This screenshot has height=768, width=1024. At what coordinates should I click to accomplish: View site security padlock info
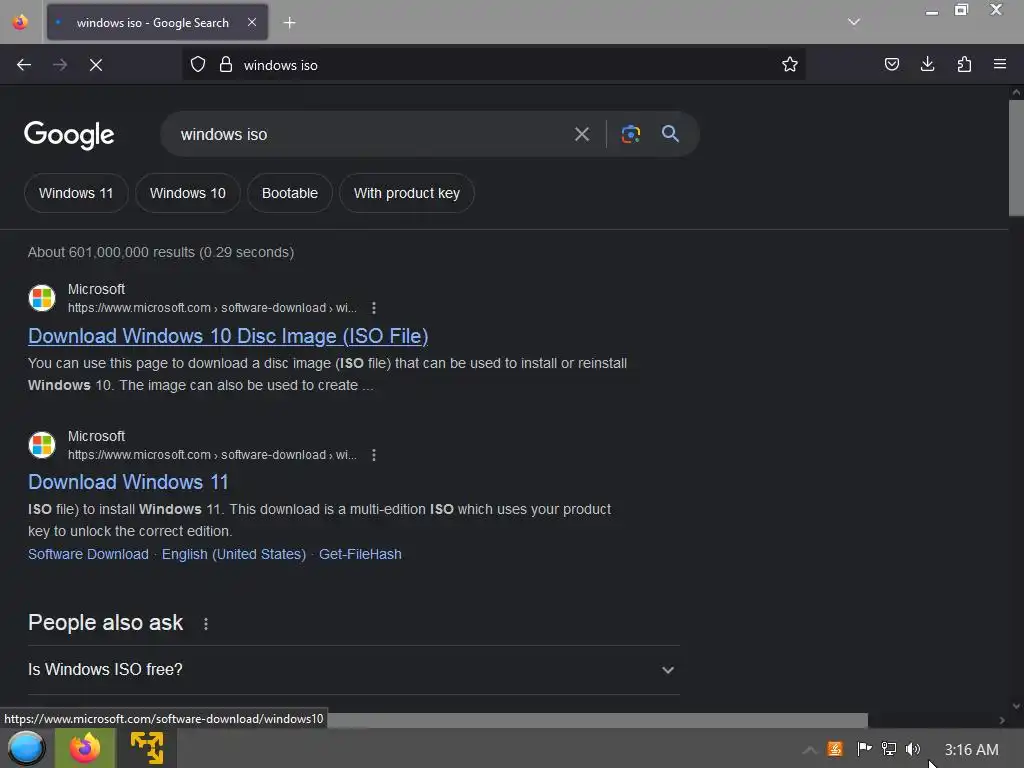coord(226,65)
